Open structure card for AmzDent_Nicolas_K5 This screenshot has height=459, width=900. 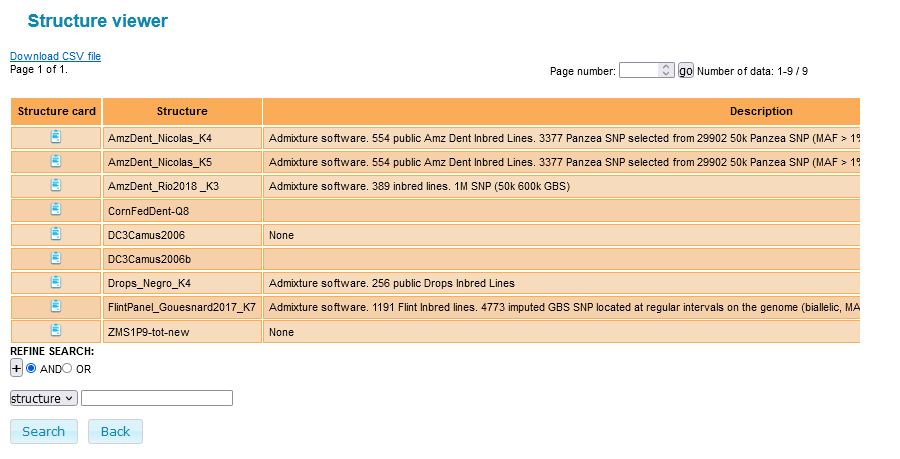[x=56, y=161]
